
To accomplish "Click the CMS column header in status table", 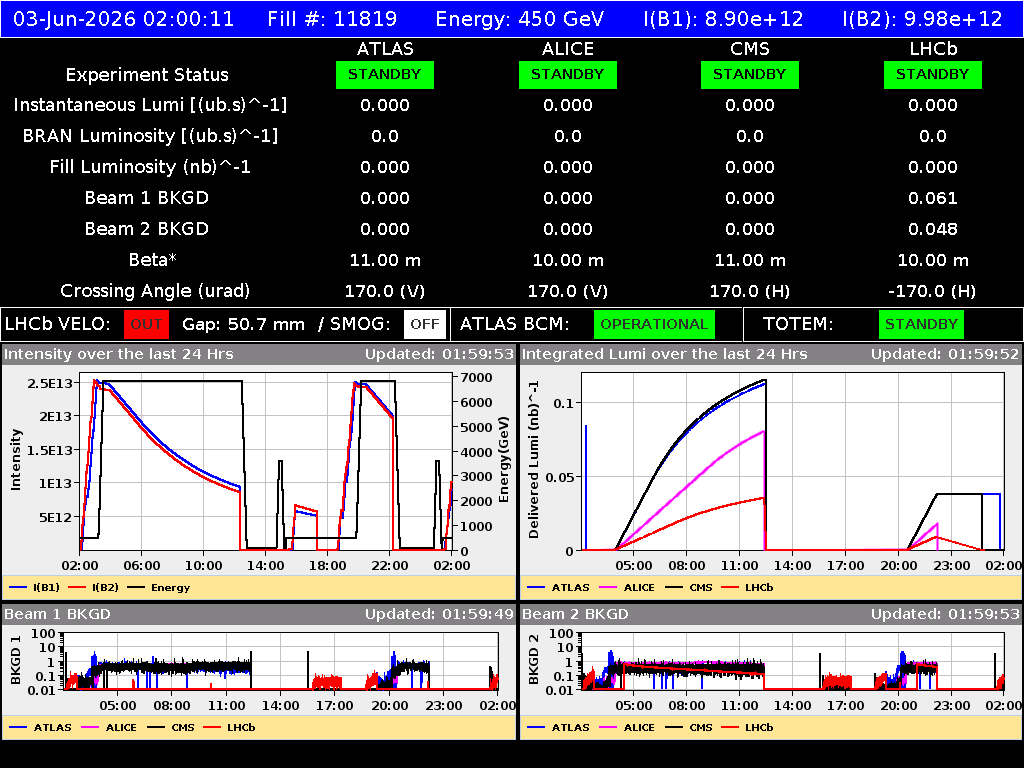I will click(750, 49).
